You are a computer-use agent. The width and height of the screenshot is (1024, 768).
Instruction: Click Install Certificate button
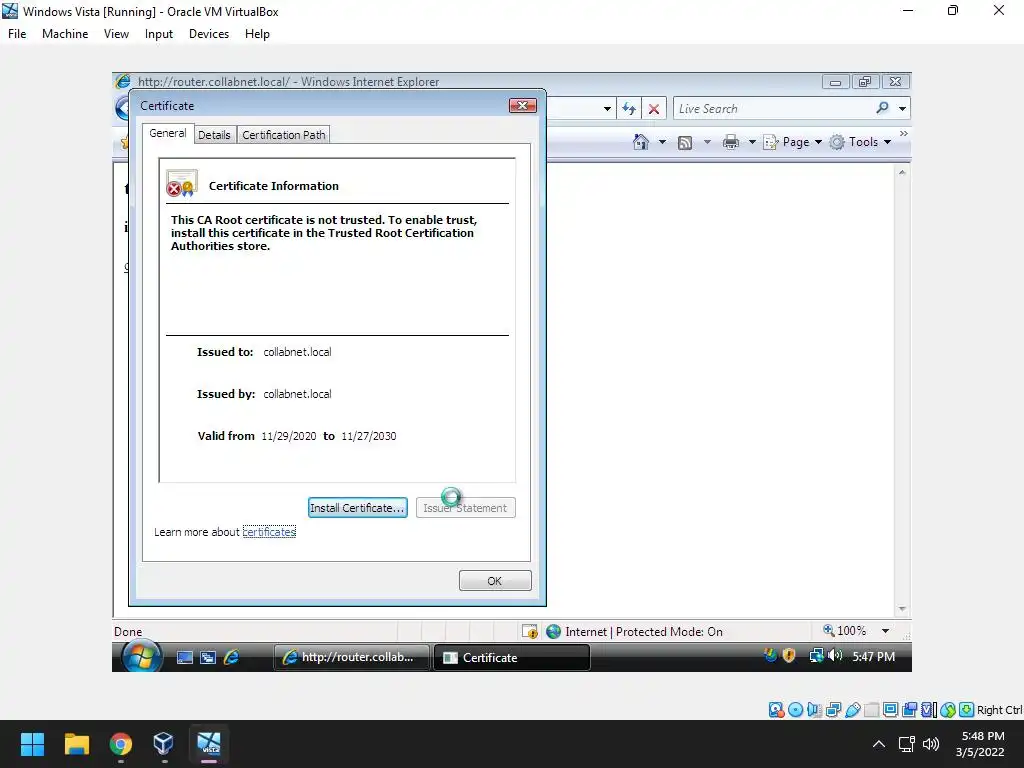coord(357,507)
